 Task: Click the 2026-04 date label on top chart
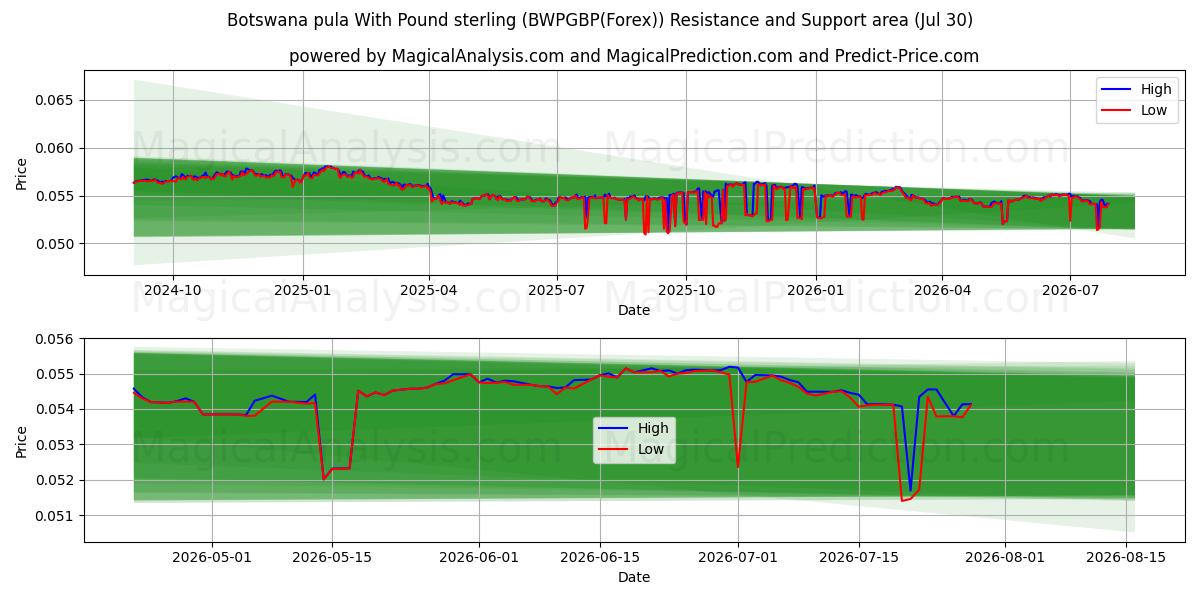(942, 291)
